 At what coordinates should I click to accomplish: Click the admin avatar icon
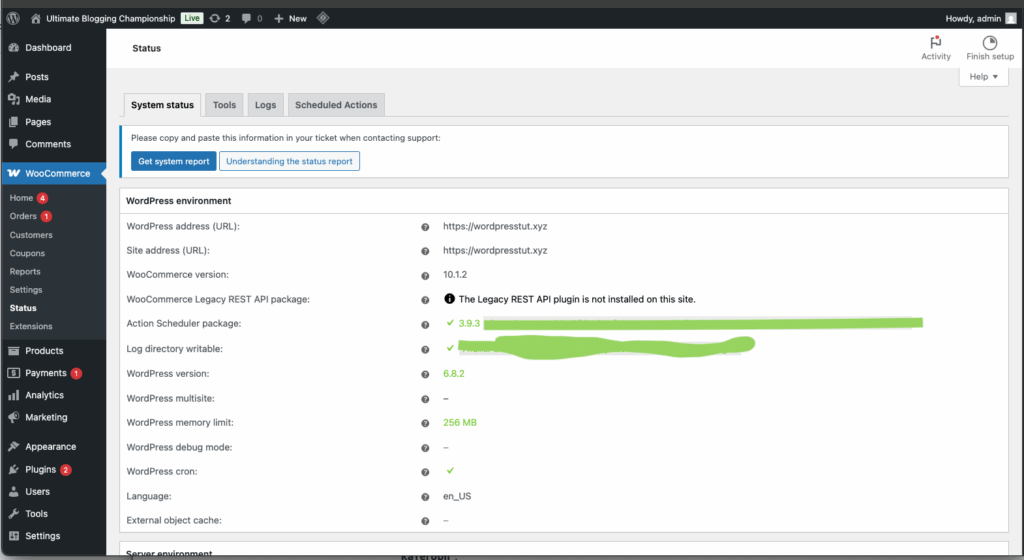click(x=1011, y=18)
